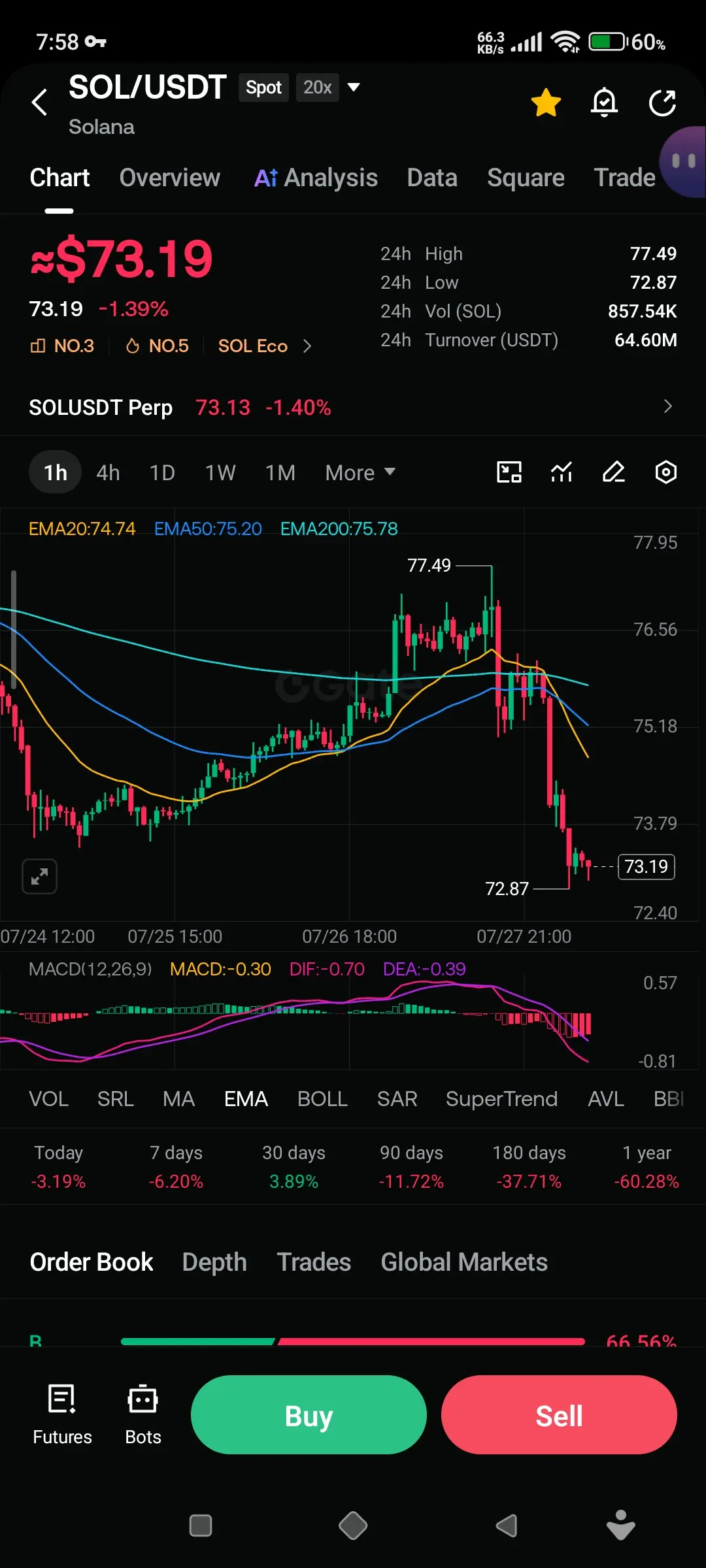Open NO.3 ranking tag

coord(63,346)
